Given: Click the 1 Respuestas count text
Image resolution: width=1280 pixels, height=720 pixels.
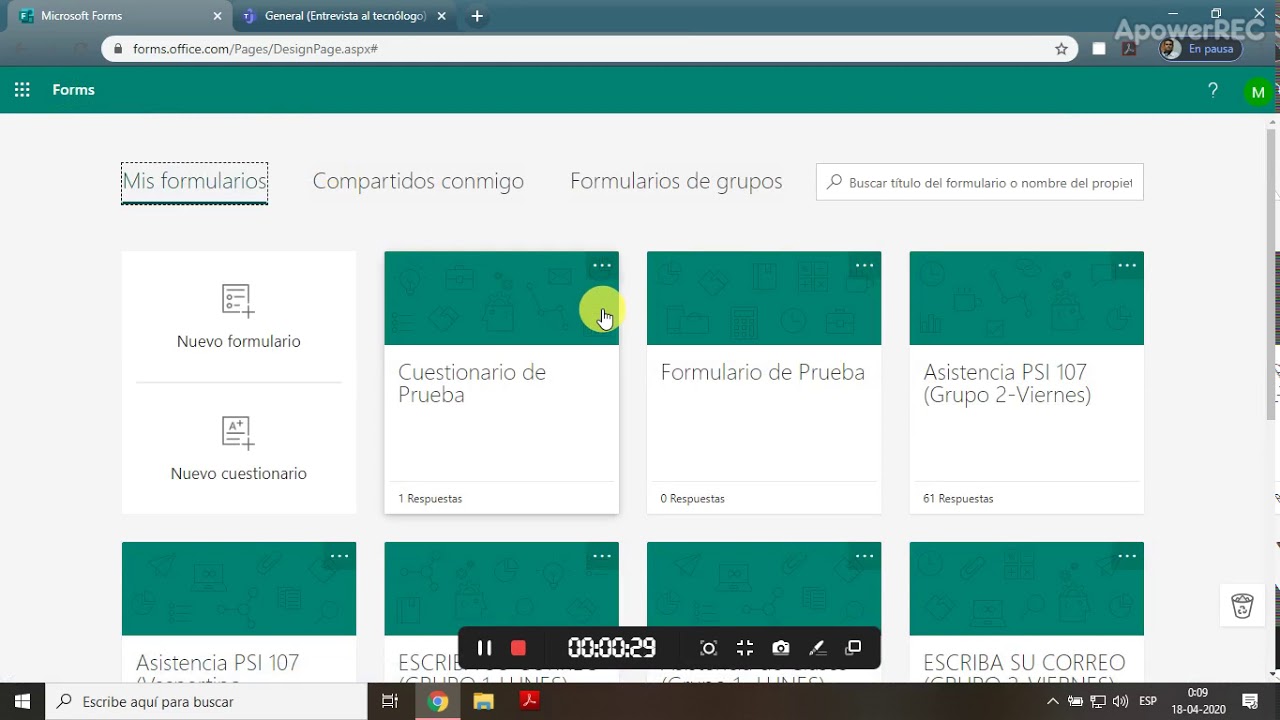Looking at the screenshot, I should point(430,498).
